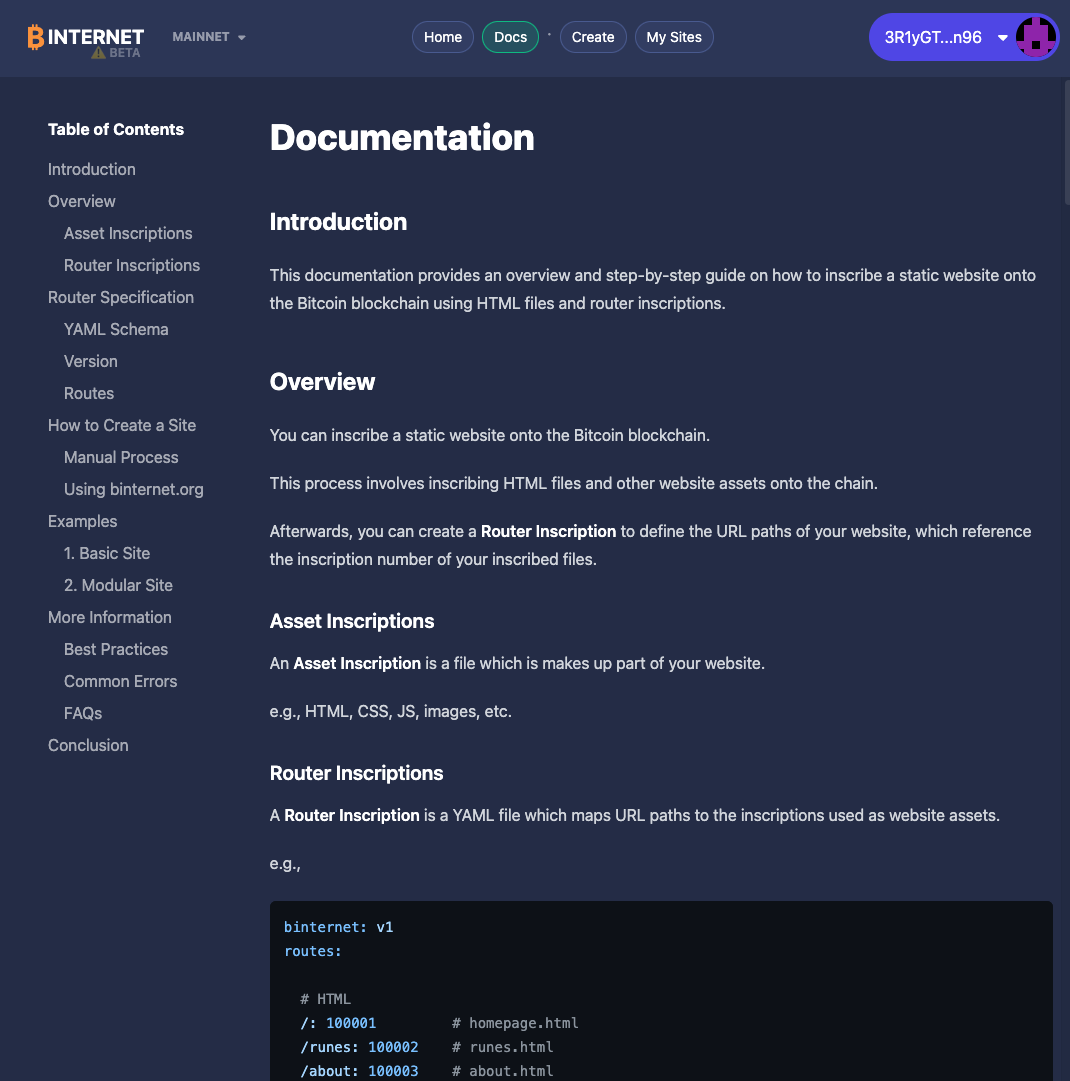Open How to Create a Site link
This screenshot has height=1081, width=1070.
tap(122, 425)
